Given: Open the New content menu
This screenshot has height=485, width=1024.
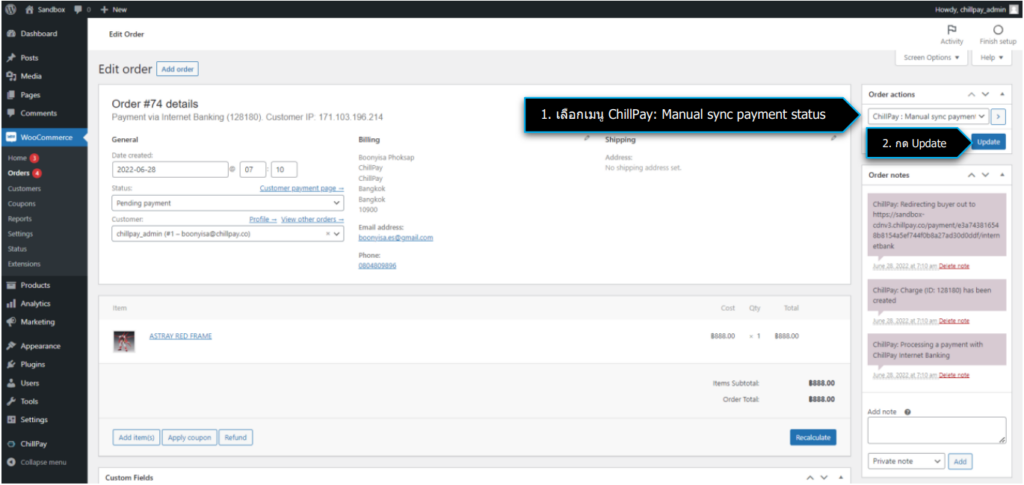Looking at the screenshot, I should pos(114,10).
